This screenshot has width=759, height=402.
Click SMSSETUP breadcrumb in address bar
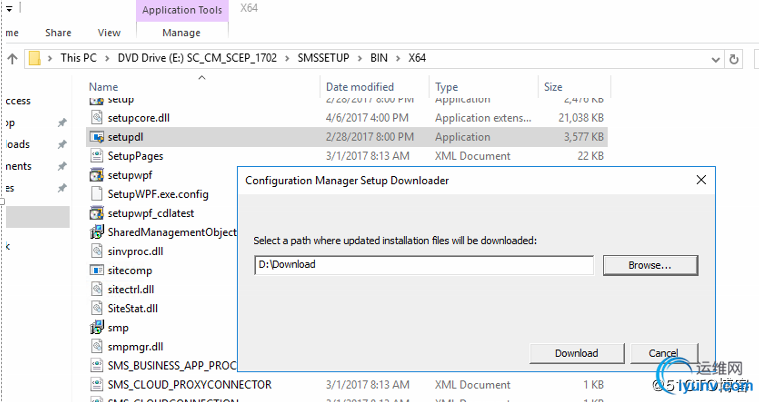[x=323, y=58]
